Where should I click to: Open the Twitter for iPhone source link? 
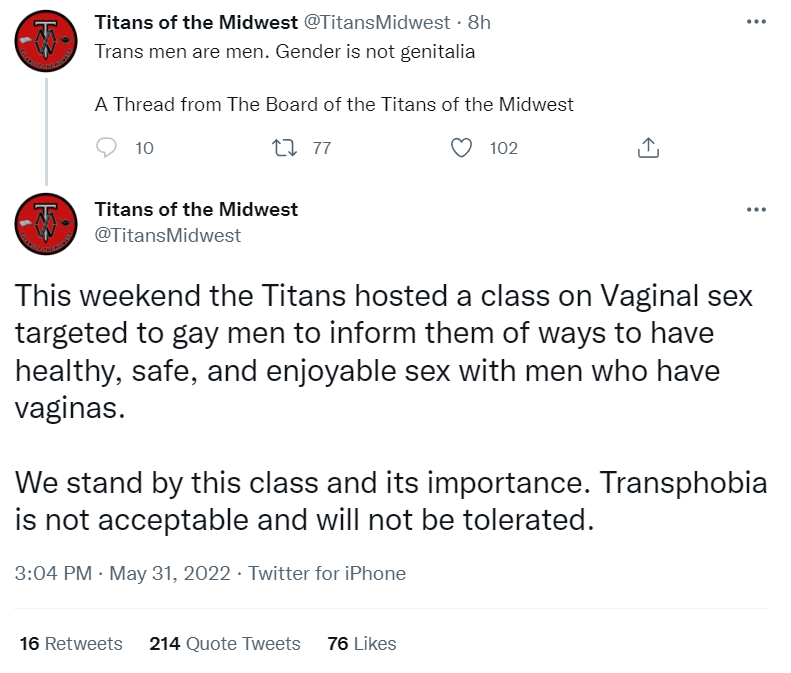tap(327, 574)
